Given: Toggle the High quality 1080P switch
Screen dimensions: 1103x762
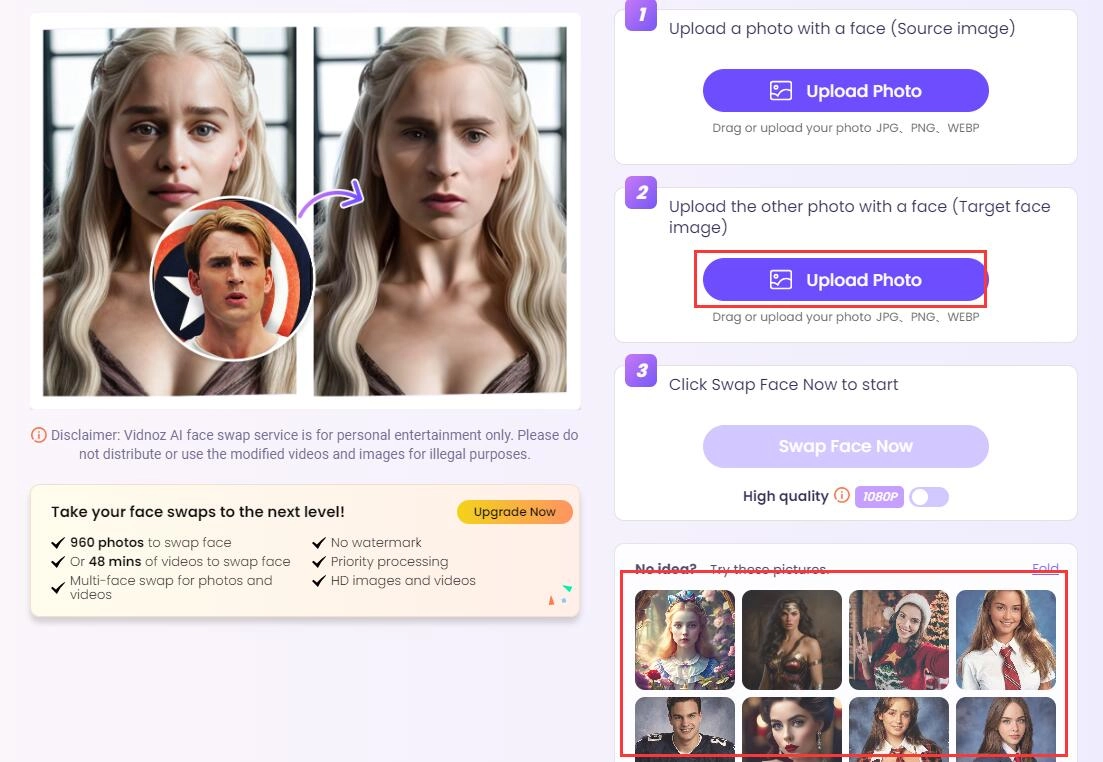Looking at the screenshot, I should 929,497.
